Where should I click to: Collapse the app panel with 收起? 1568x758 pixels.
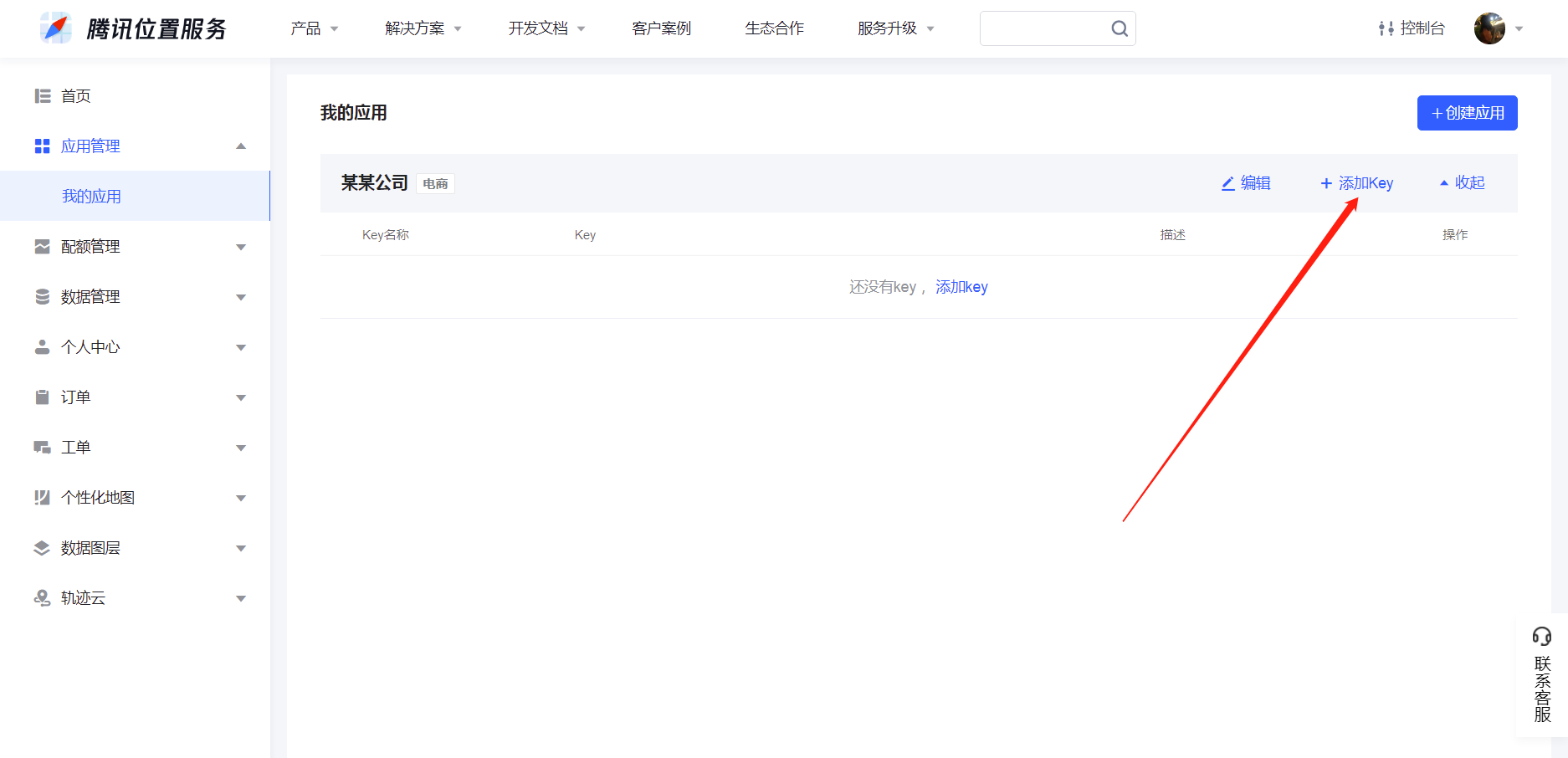pyautogui.click(x=1462, y=183)
